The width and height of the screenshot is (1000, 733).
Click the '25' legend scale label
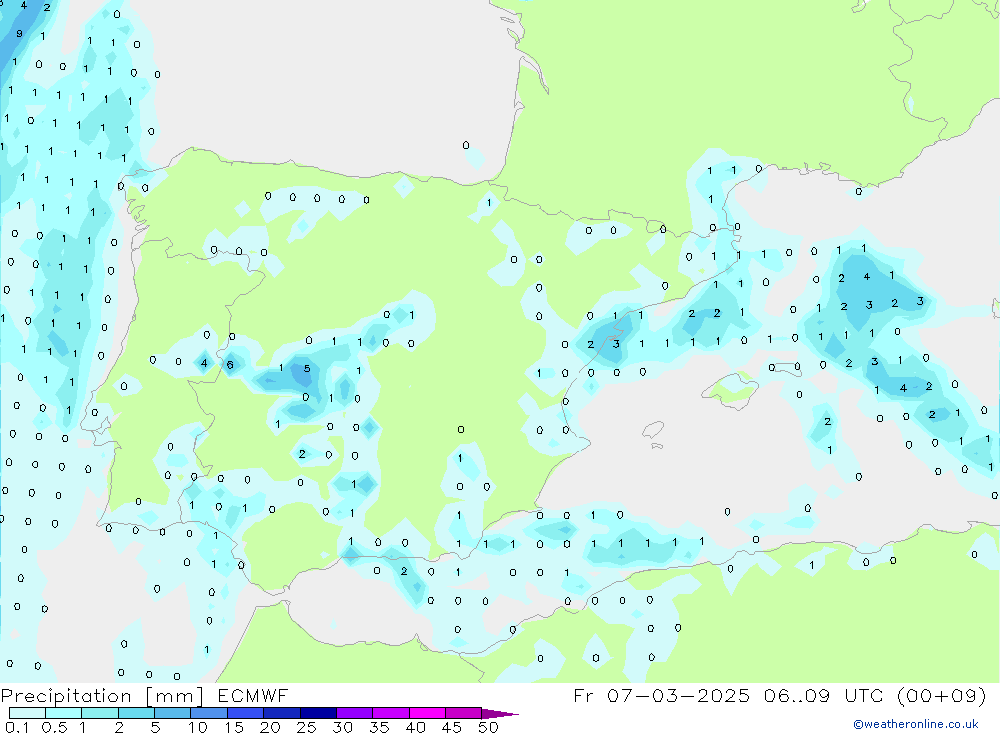point(307,727)
